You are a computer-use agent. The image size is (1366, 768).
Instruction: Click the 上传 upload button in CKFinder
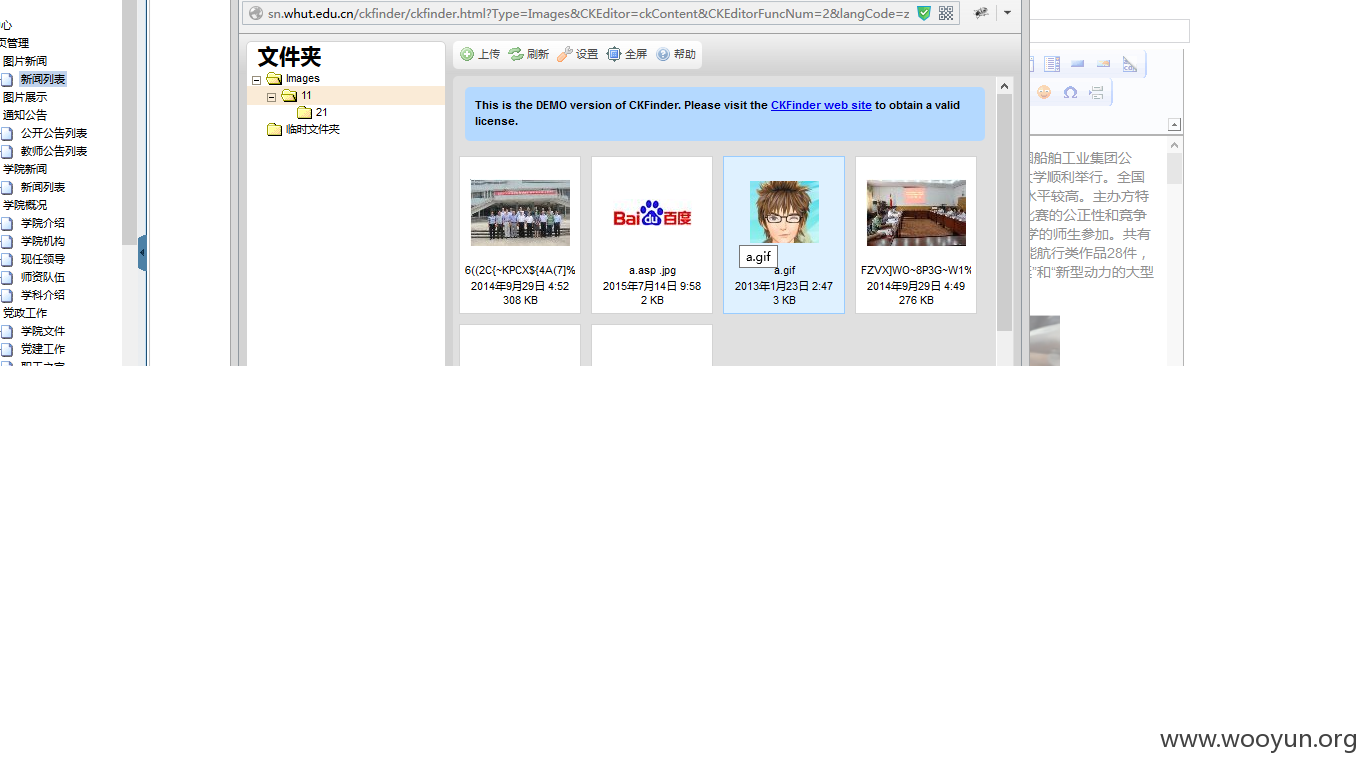[480, 55]
